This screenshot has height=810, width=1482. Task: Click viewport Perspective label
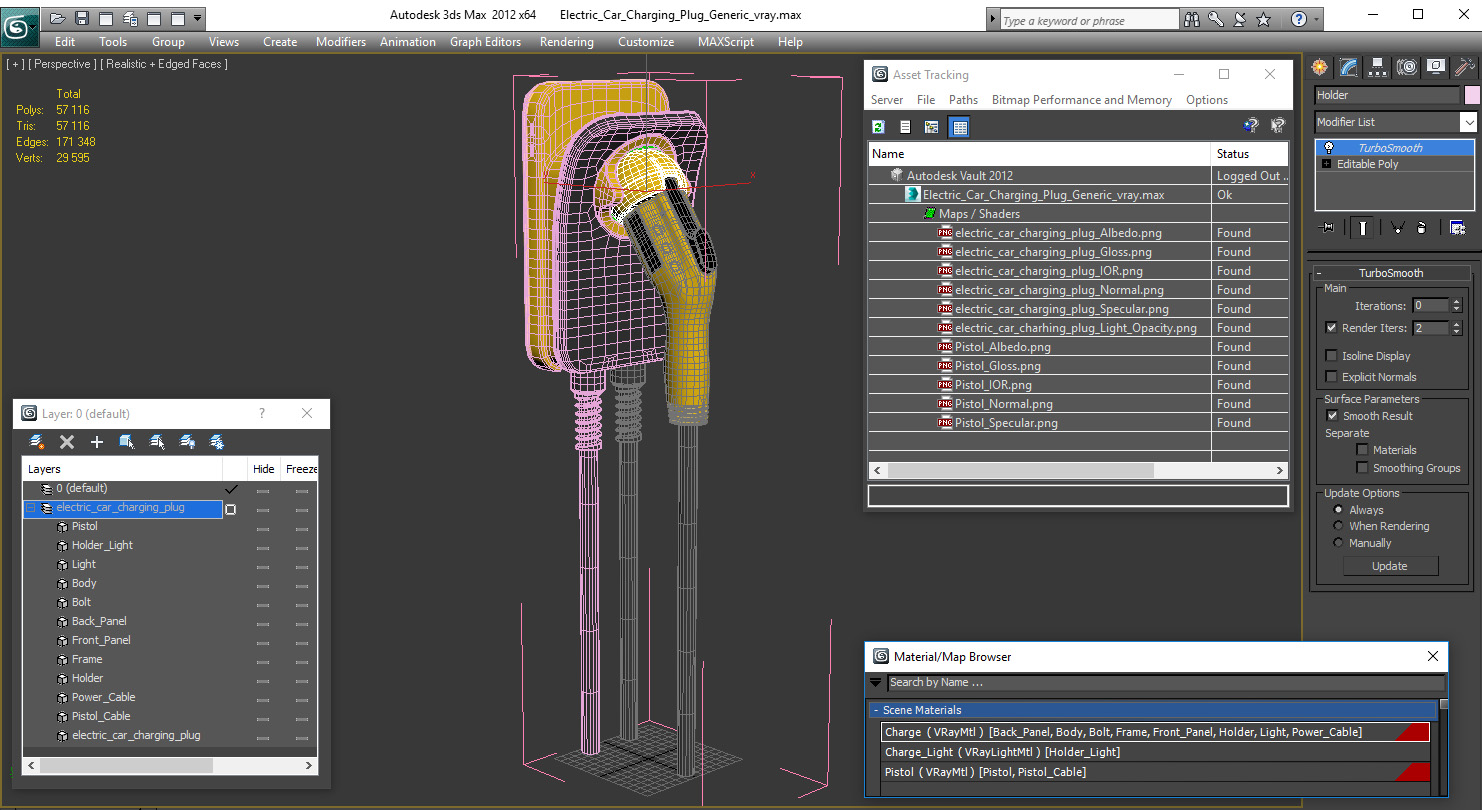point(63,64)
